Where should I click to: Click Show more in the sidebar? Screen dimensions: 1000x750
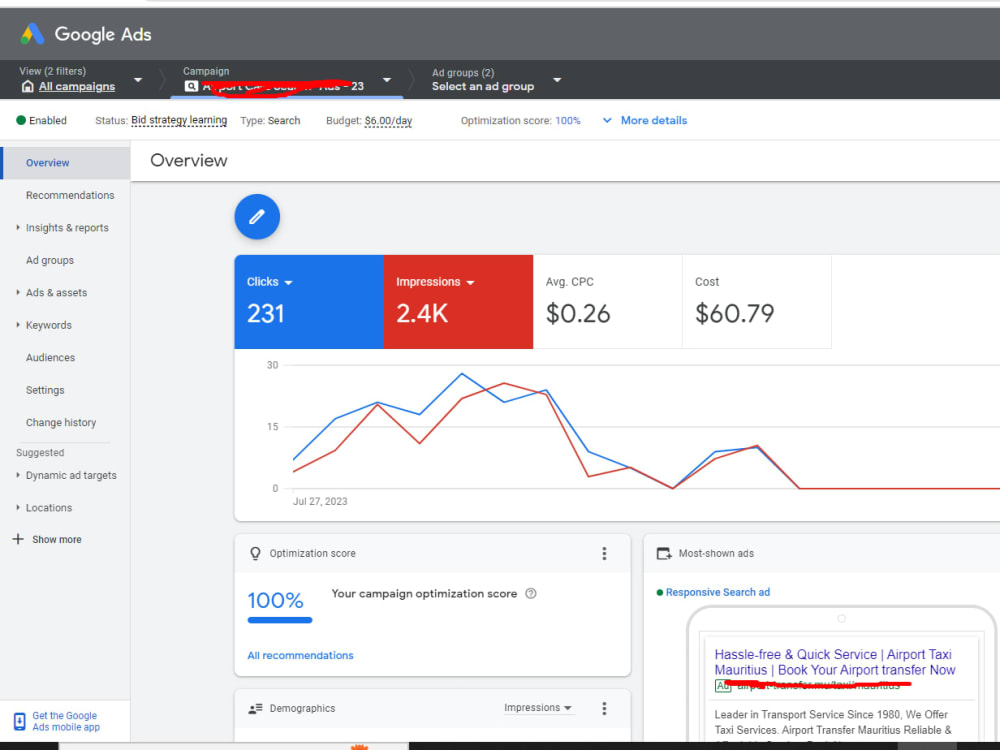coord(57,540)
